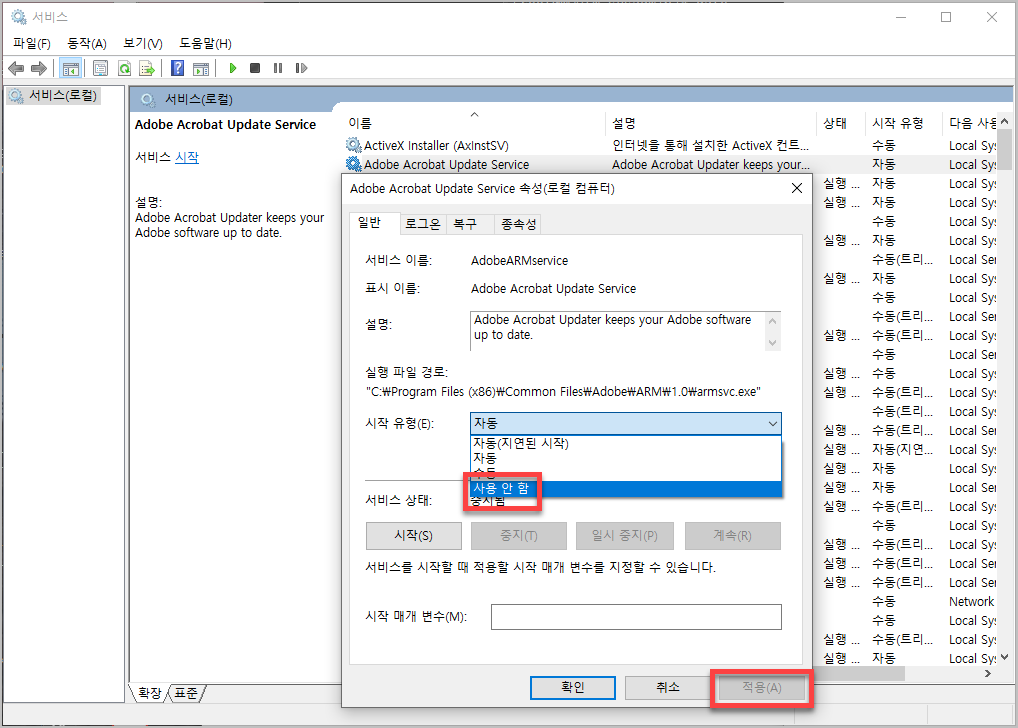The height and width of the screenshot is (728, 1018).
Task: Click the 확인 button
Action: tap(573, 687)
